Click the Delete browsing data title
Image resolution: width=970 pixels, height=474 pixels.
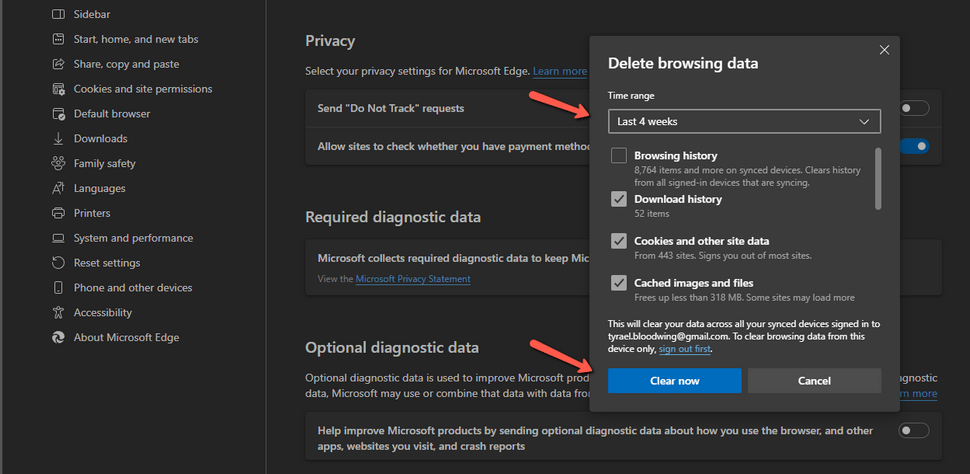pyautogui.click(x=683, y=63)
